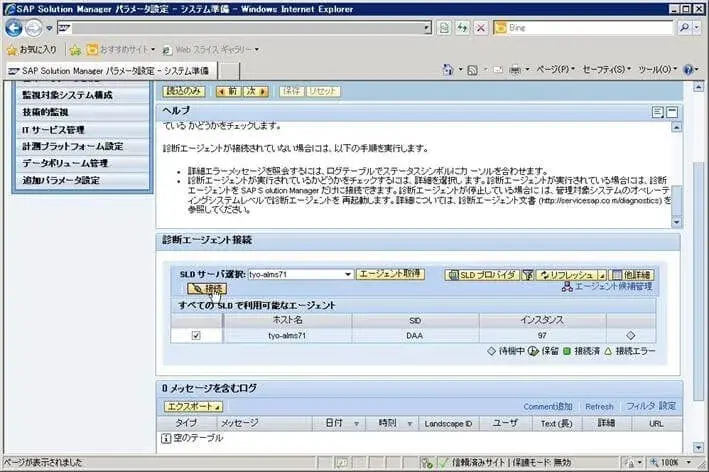Open the リフレッシュ options arrow

[602, 275]
